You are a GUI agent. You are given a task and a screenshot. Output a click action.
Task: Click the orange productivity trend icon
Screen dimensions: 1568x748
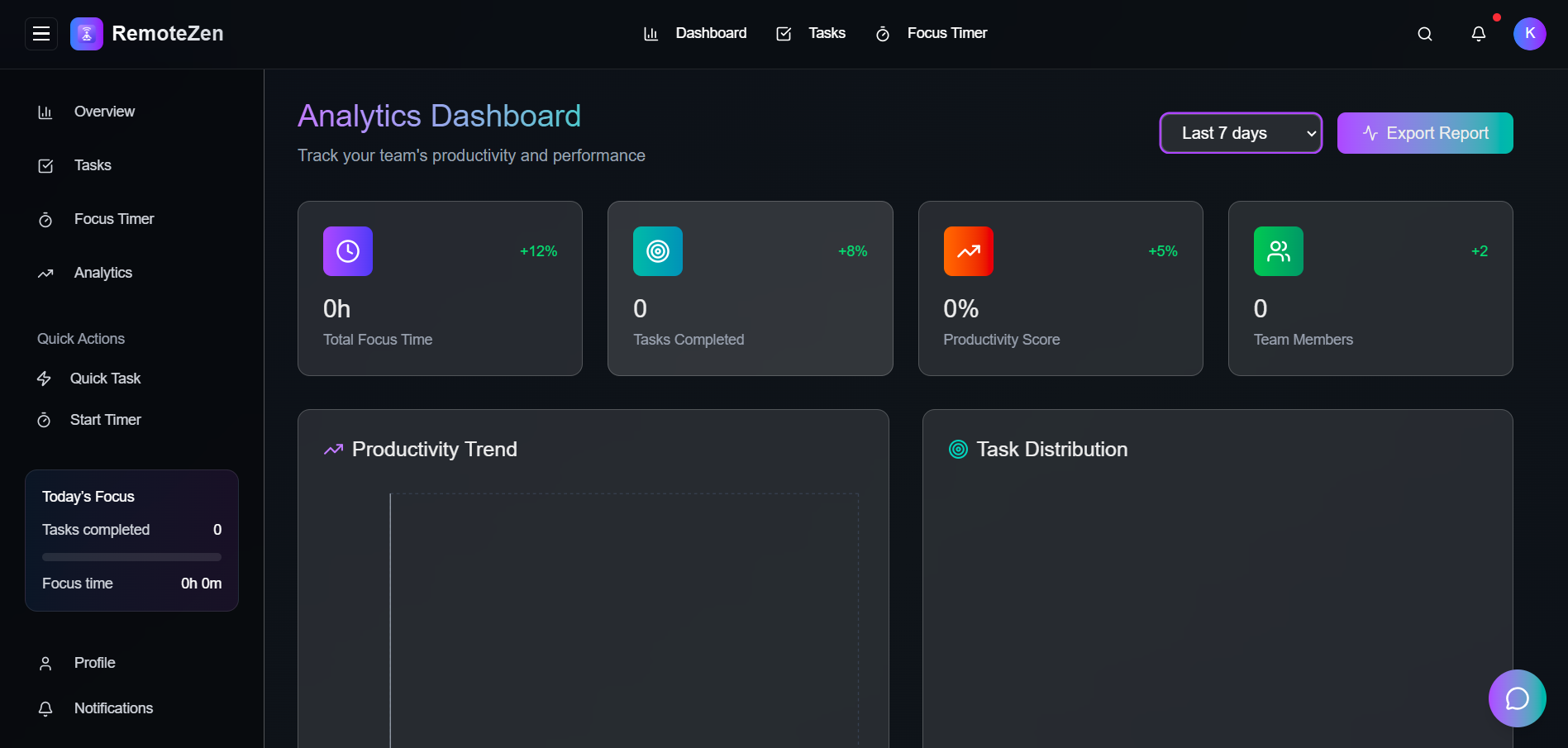(968, 251)
